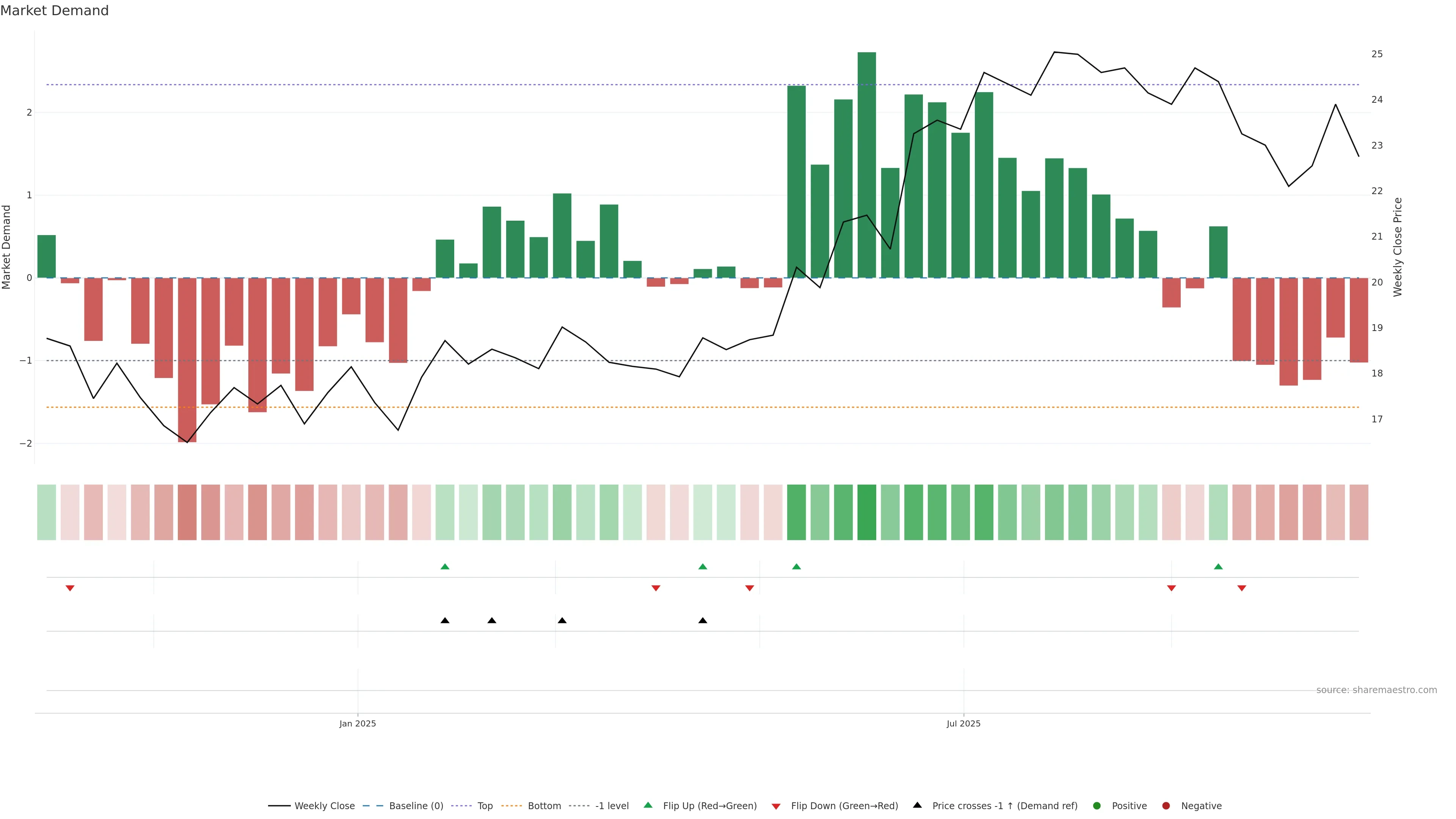Click green Flip Up triangle in legend
This screenshot has height=819, width=1456.
pyautogui.click(x=648, y=805)
